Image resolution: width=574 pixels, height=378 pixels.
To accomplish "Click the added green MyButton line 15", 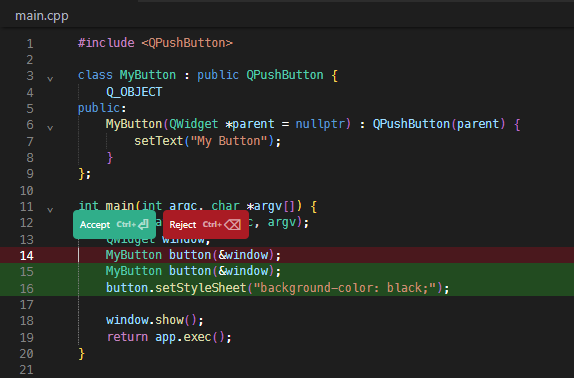I will (x=287, y=271).
